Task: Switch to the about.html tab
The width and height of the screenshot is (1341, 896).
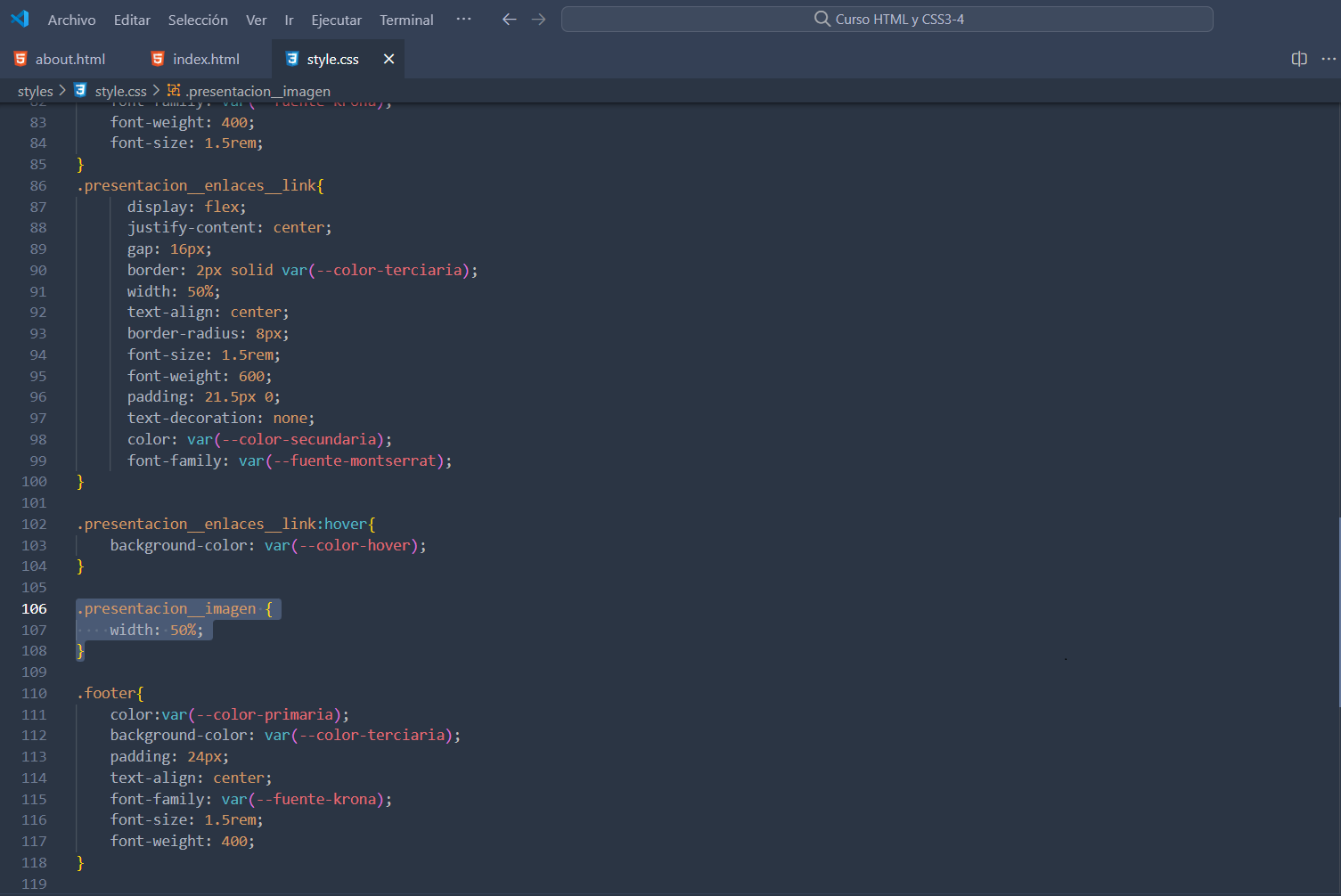Action: [x=70, y=59]
